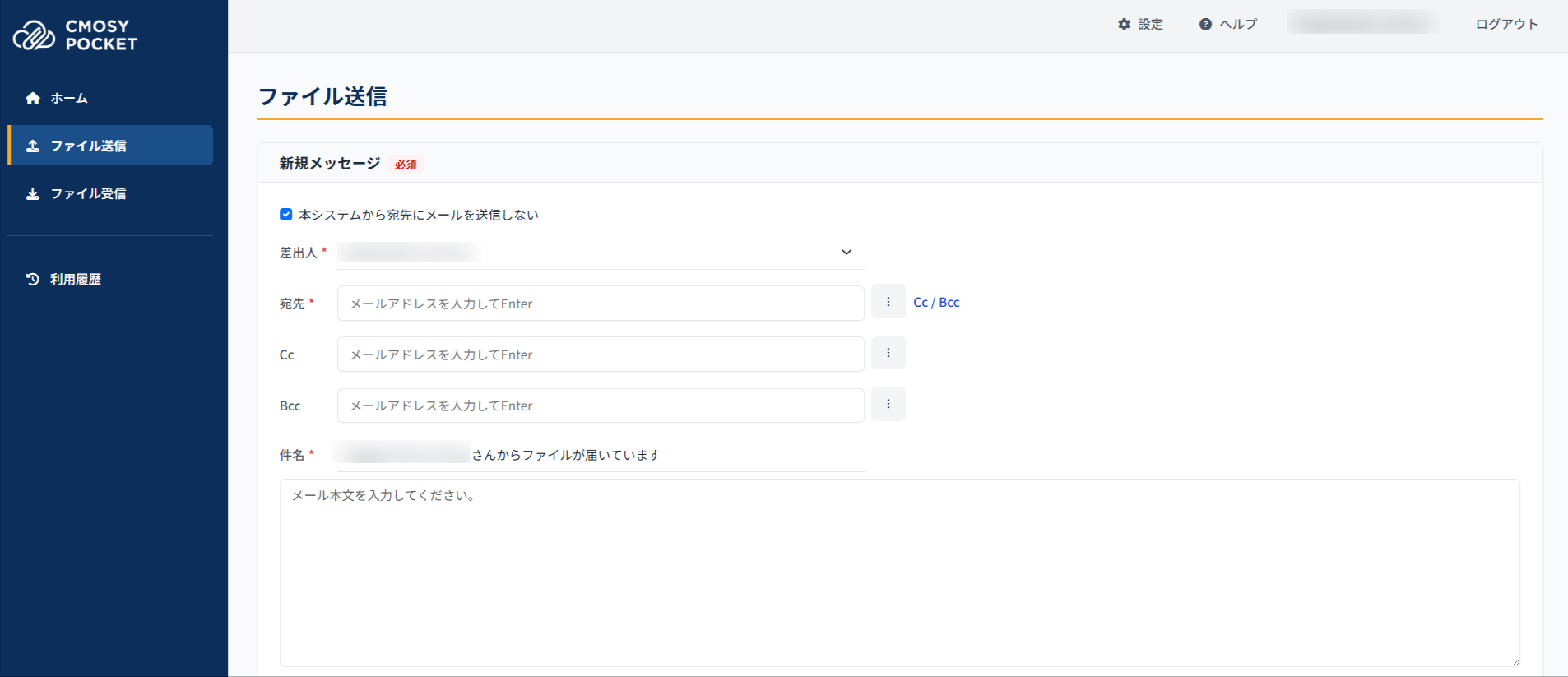Open the three-dot menu beside 宛先 field
The image size is (1568, 677).
coord(888,302)
